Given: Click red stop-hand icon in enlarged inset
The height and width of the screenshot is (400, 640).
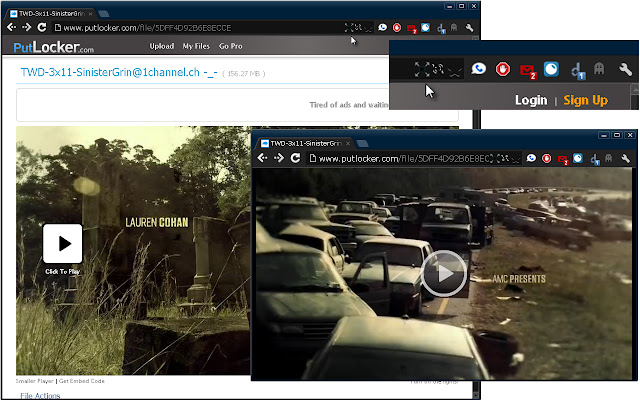Looking at the screenshot, I should [503, 69].
